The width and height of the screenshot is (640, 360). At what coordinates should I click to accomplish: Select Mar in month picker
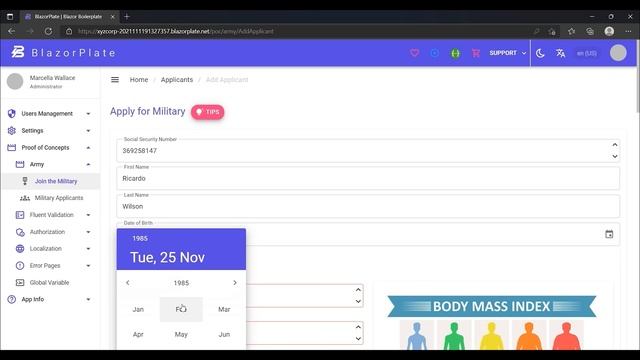224,309
